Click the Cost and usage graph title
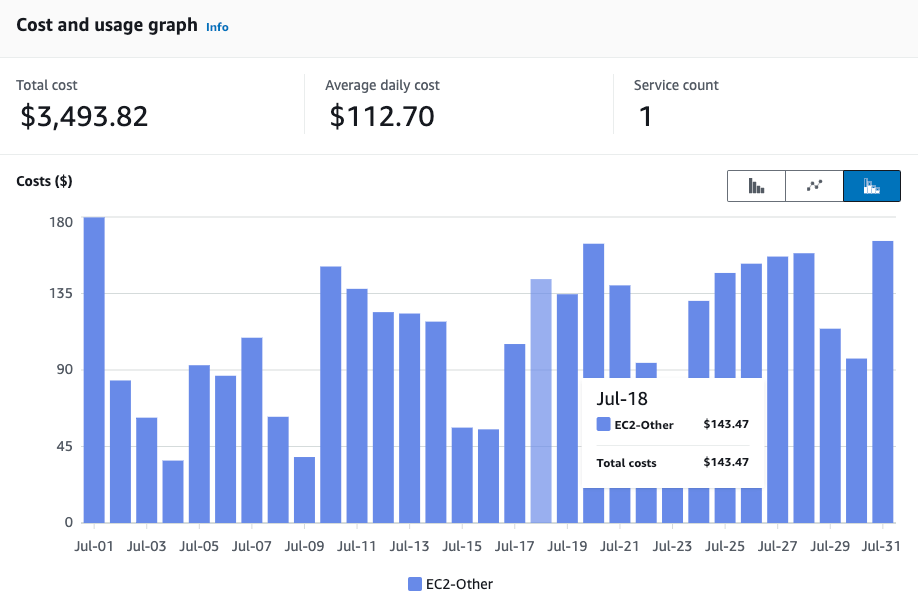 click(107, 26)
